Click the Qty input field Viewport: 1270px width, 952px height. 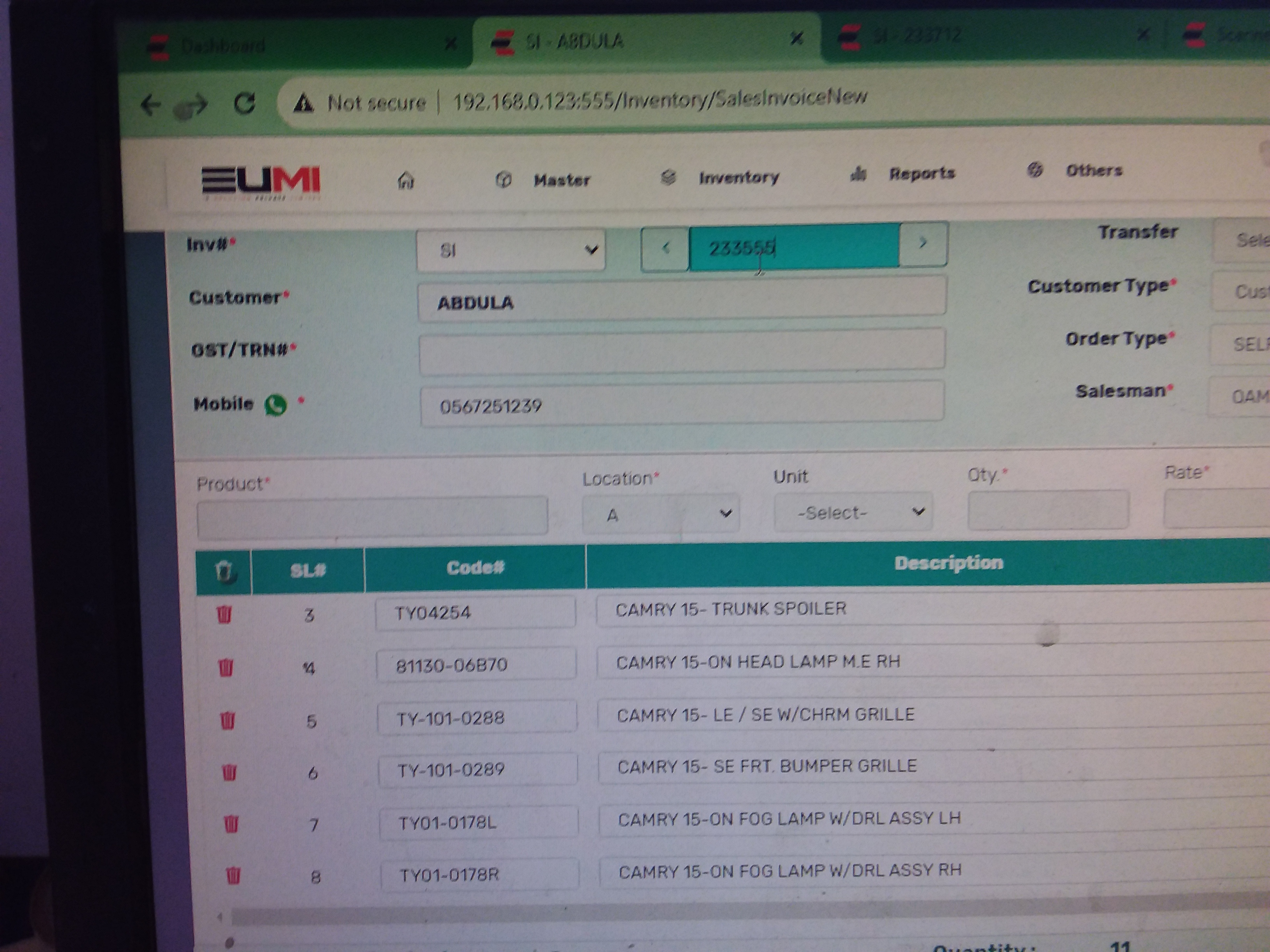(1048, 509)
